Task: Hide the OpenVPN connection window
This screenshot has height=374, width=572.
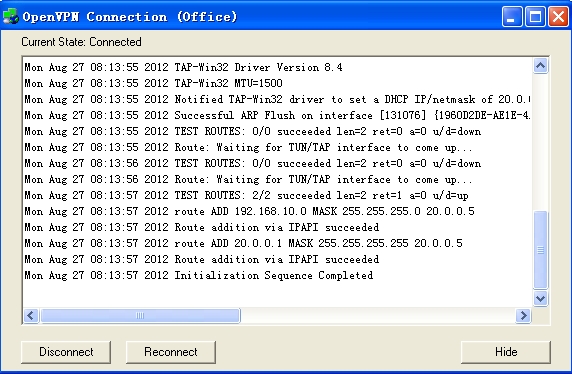Action: coord(506,352)
